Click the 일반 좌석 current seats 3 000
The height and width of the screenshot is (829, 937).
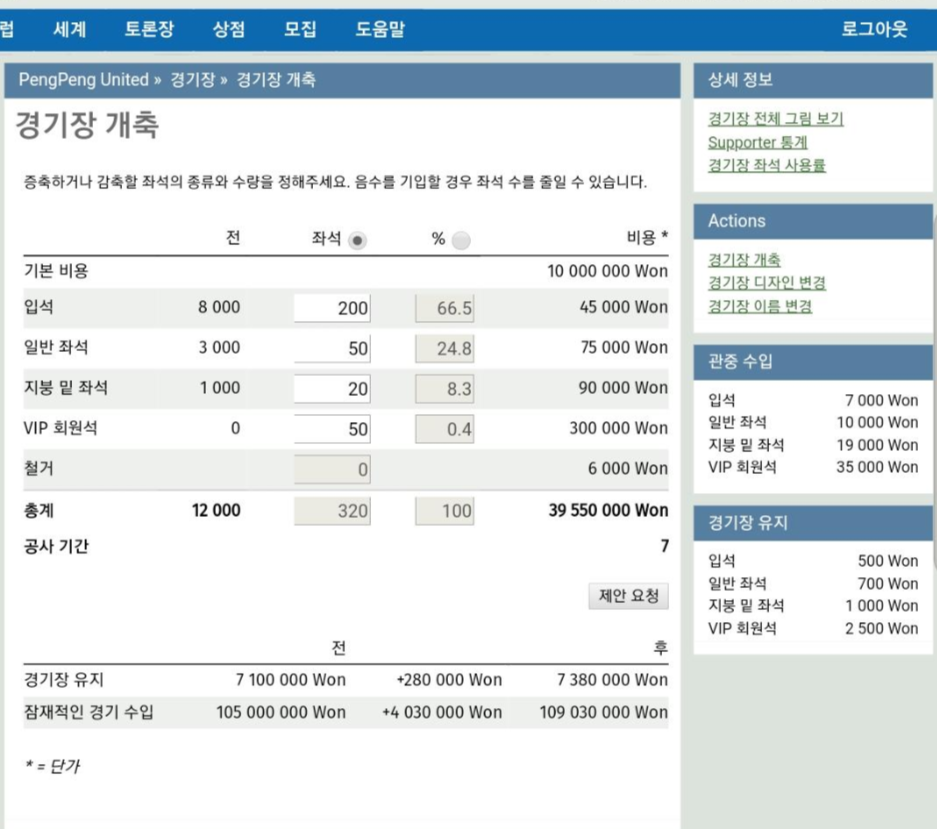point(219,347)
